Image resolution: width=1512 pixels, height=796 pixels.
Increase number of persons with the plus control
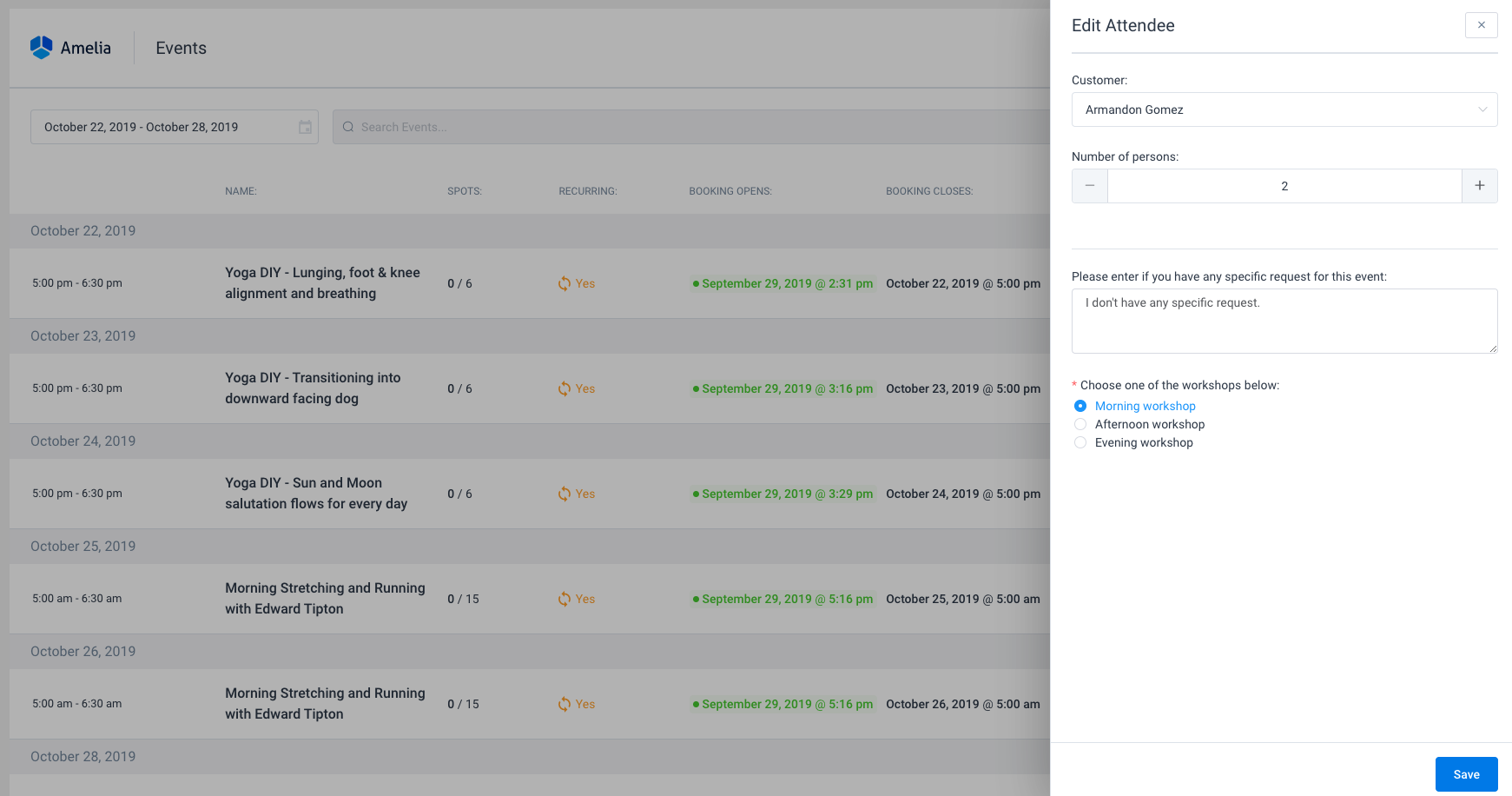pyautogui.click(x=1479, y=186)
